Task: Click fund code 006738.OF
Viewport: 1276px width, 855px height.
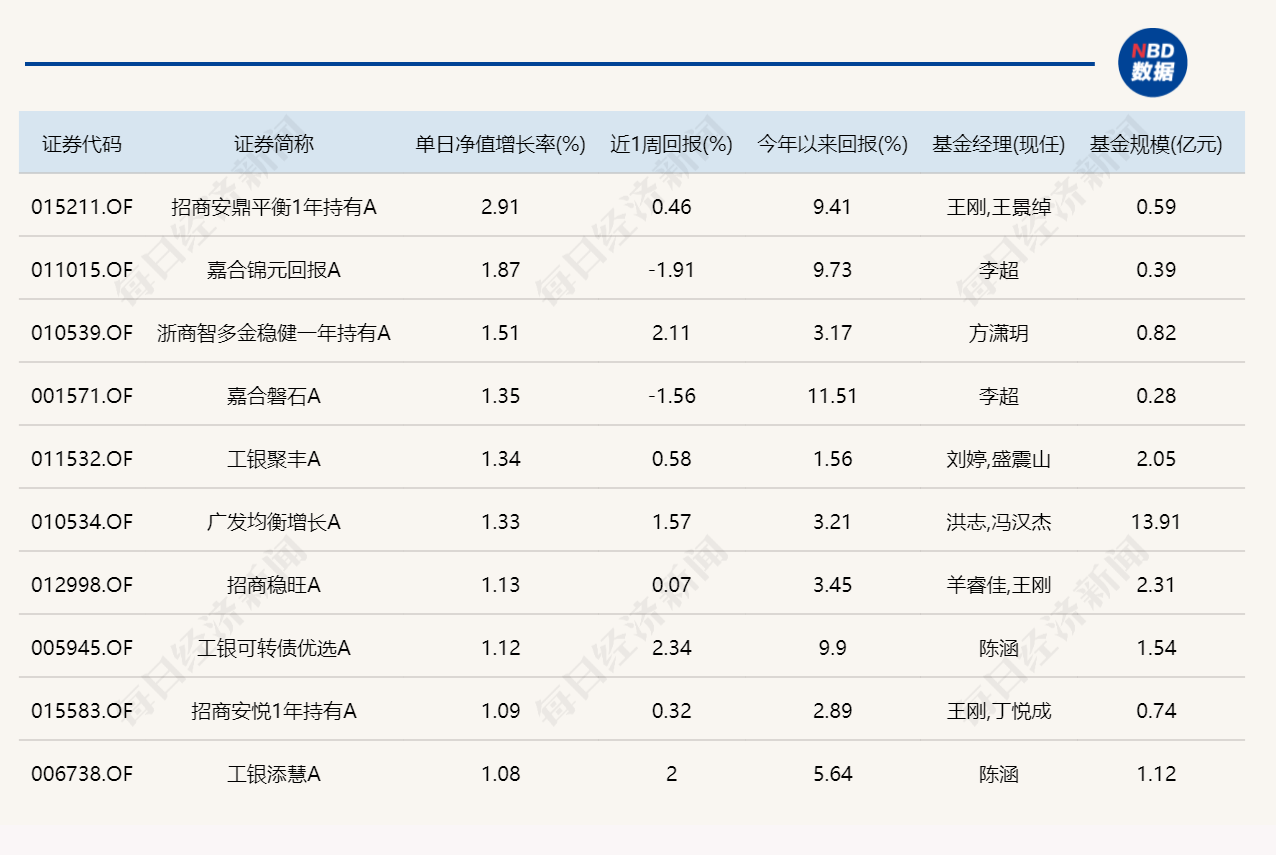Action: click(x=81, y=773)
